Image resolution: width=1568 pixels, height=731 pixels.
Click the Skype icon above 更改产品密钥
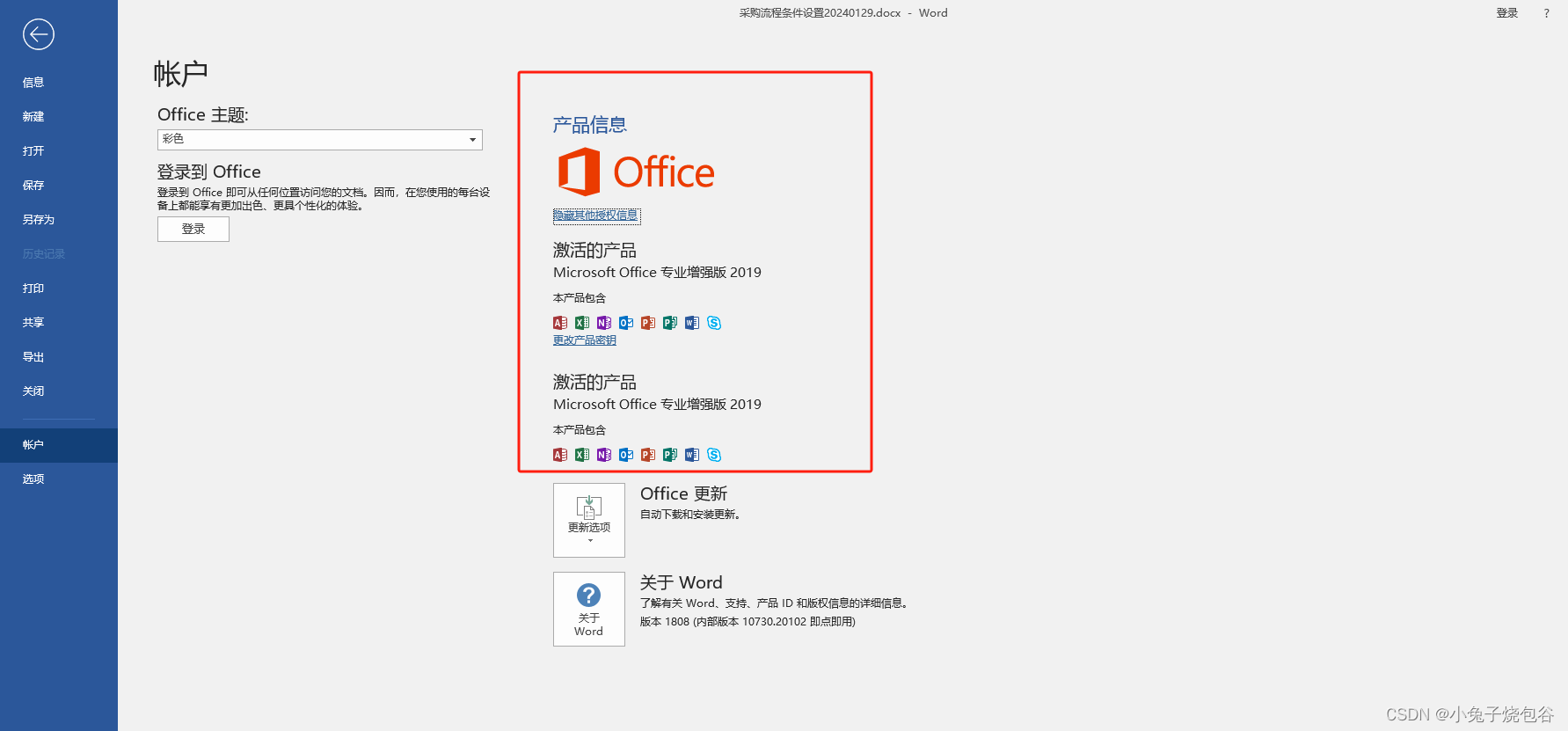[x=714, y=323]
